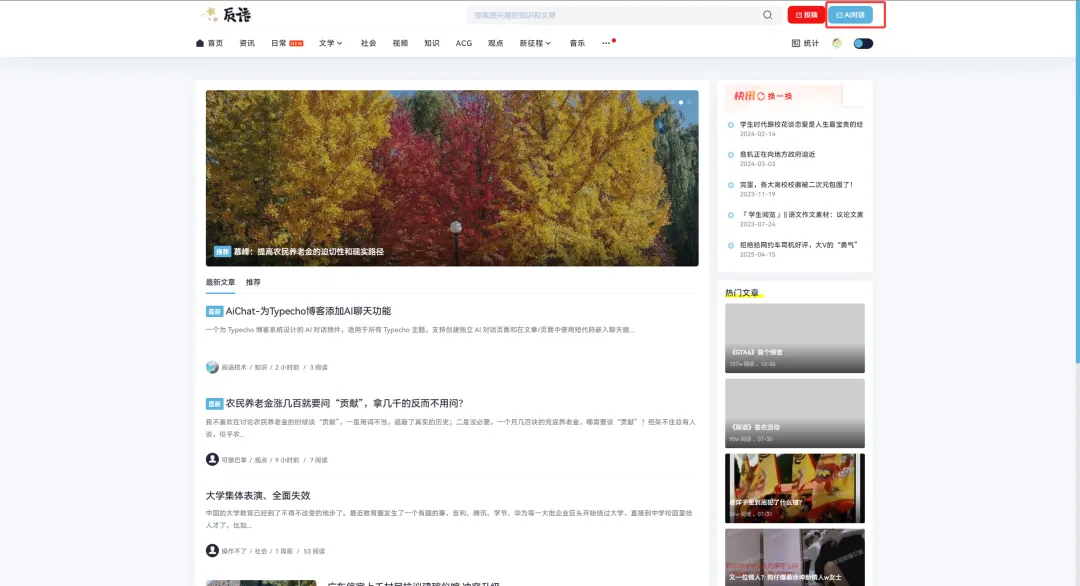Open the ··· more menu icon
Screen dimensions: 1080x586
coord(606,43)
